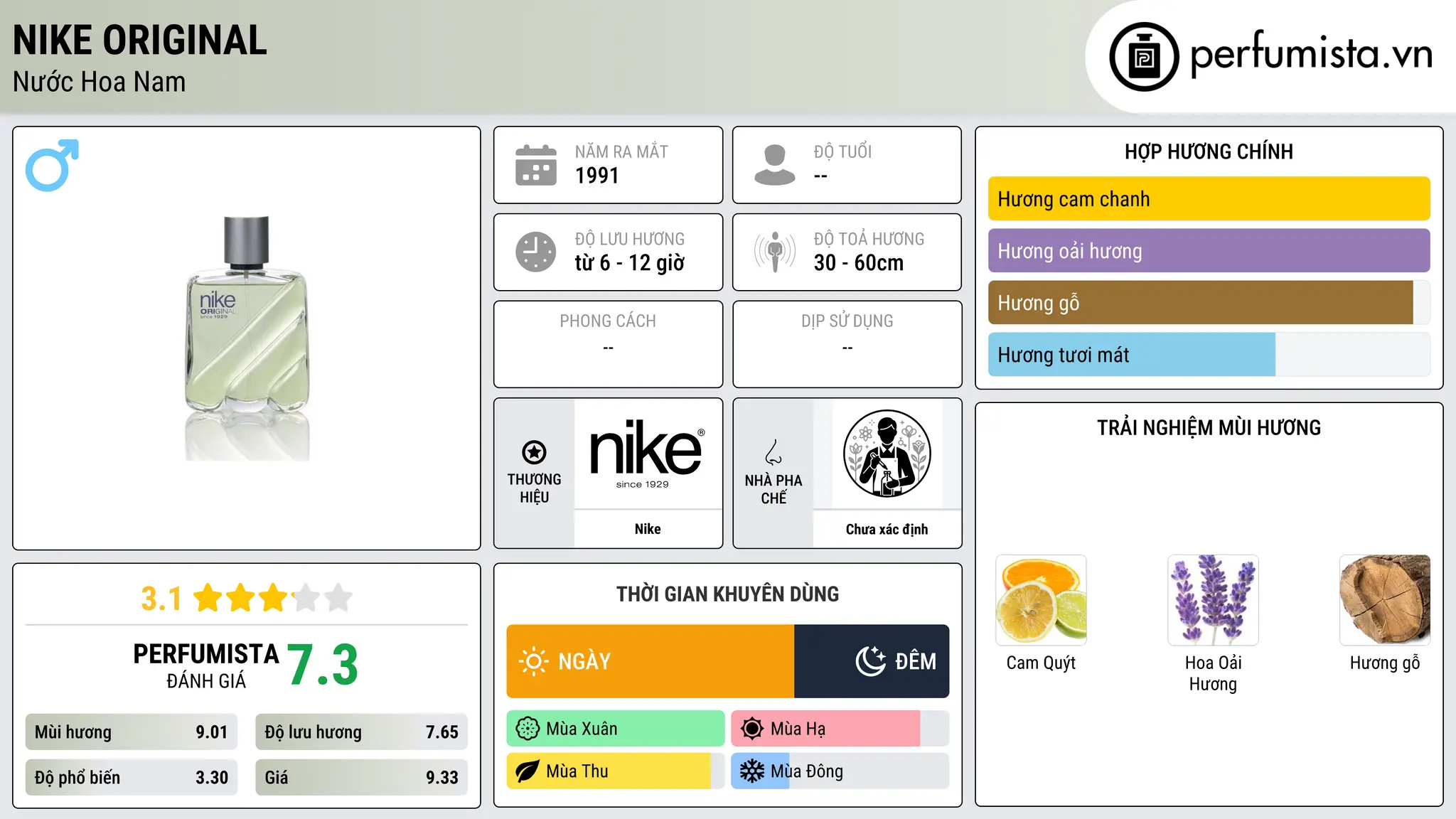The width and height of the screenshot is (1456, 819).
Task: Click the pink Mùa Hạ season bar
Action: pos(840,729)
